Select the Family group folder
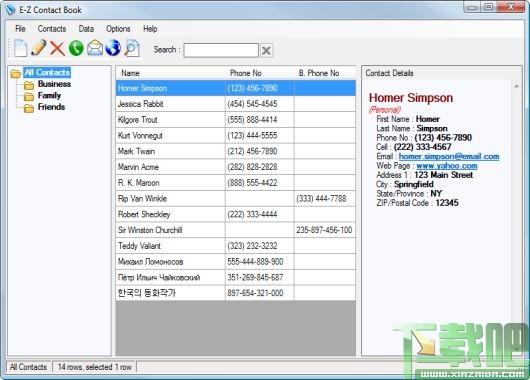 (x=49, y=95)
